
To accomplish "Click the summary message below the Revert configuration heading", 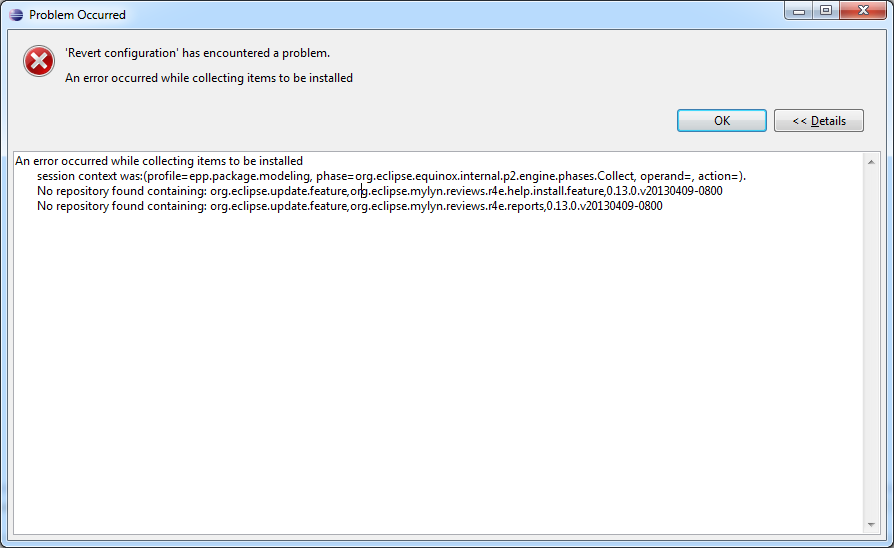I will click(209, 78).
